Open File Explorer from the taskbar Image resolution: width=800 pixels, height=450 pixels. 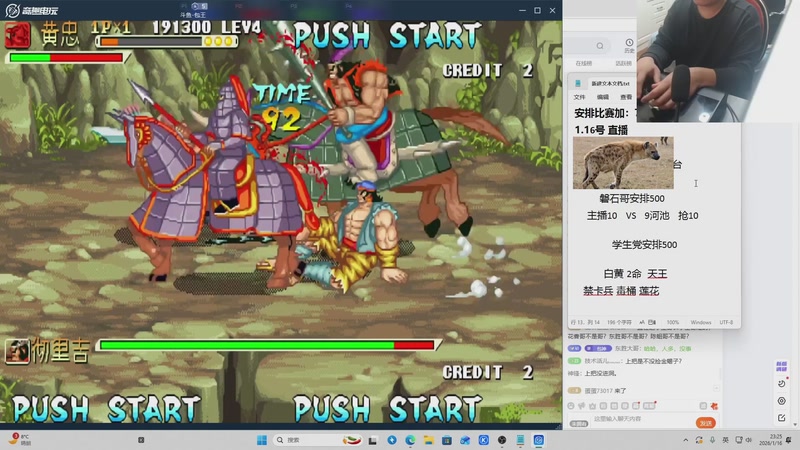[429, 440]
